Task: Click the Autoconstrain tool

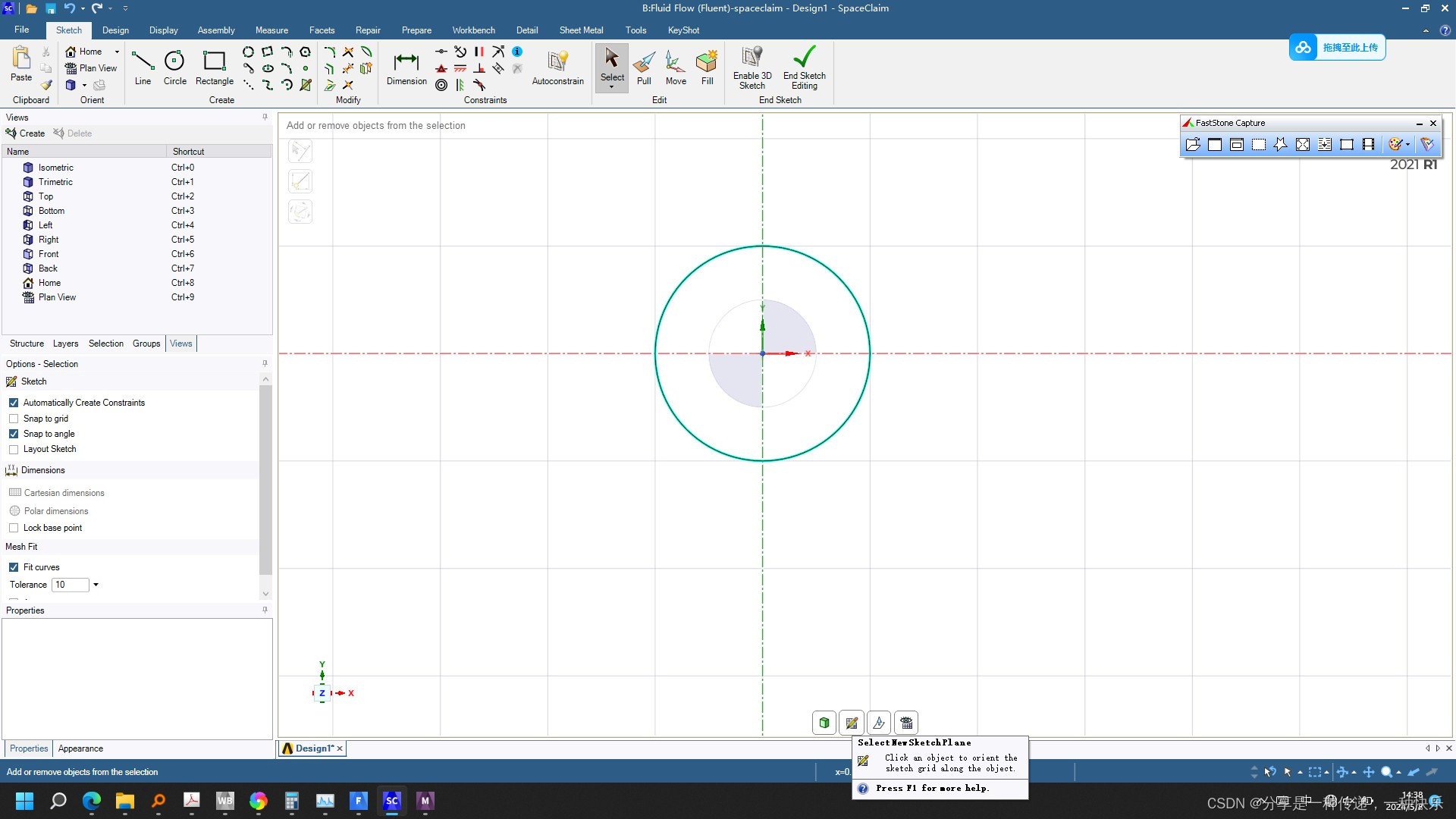Action: click(557, 67)
